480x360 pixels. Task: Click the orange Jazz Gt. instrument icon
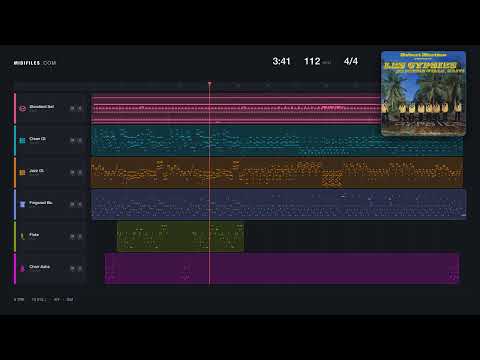(22, 172)
